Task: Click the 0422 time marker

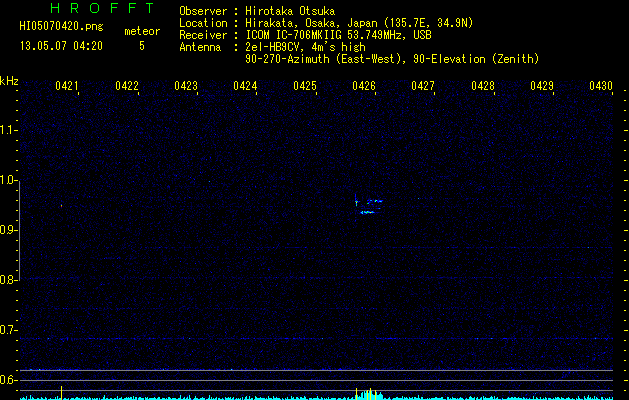Action: [127, 86]
